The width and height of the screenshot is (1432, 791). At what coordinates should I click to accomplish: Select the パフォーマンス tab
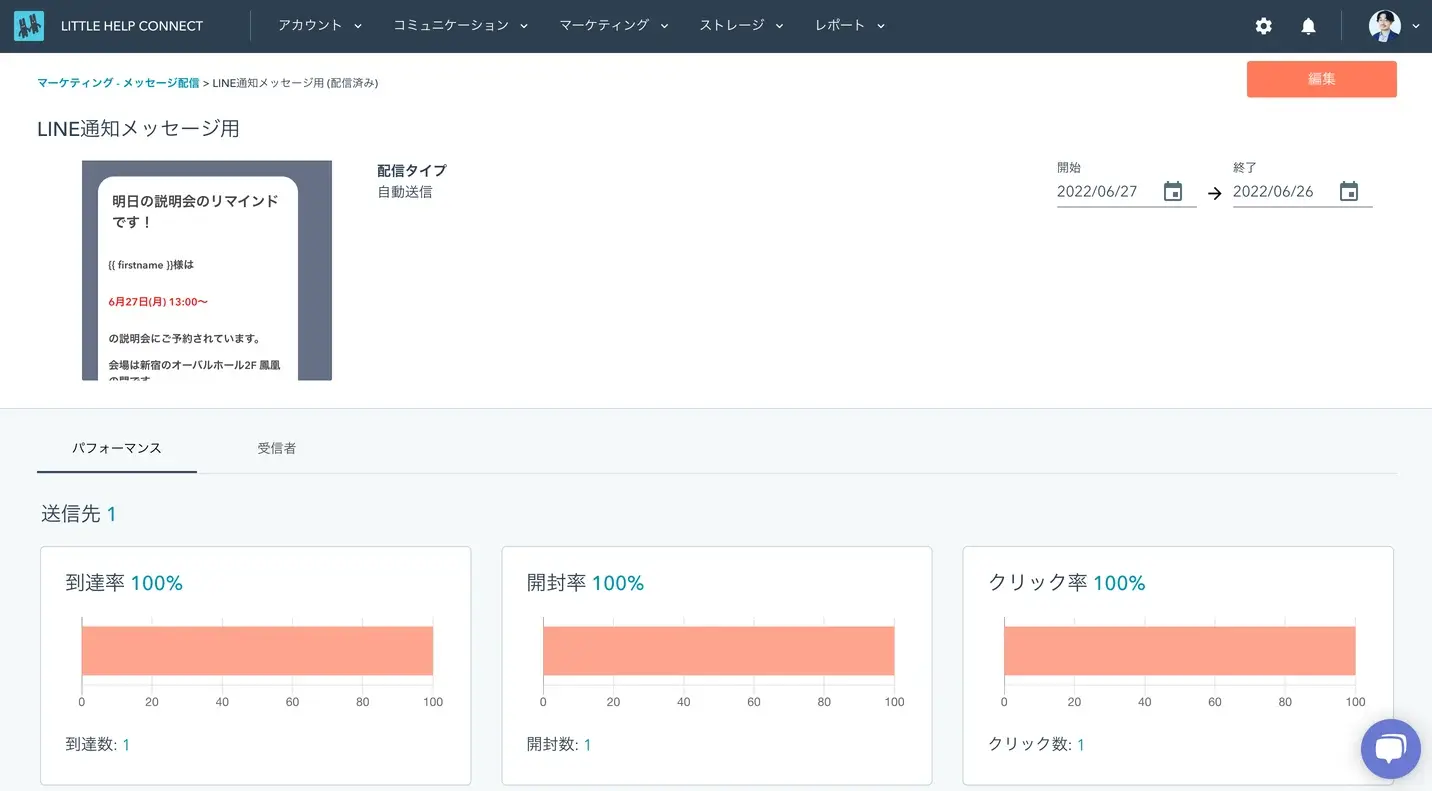click(x=117, y=449)
